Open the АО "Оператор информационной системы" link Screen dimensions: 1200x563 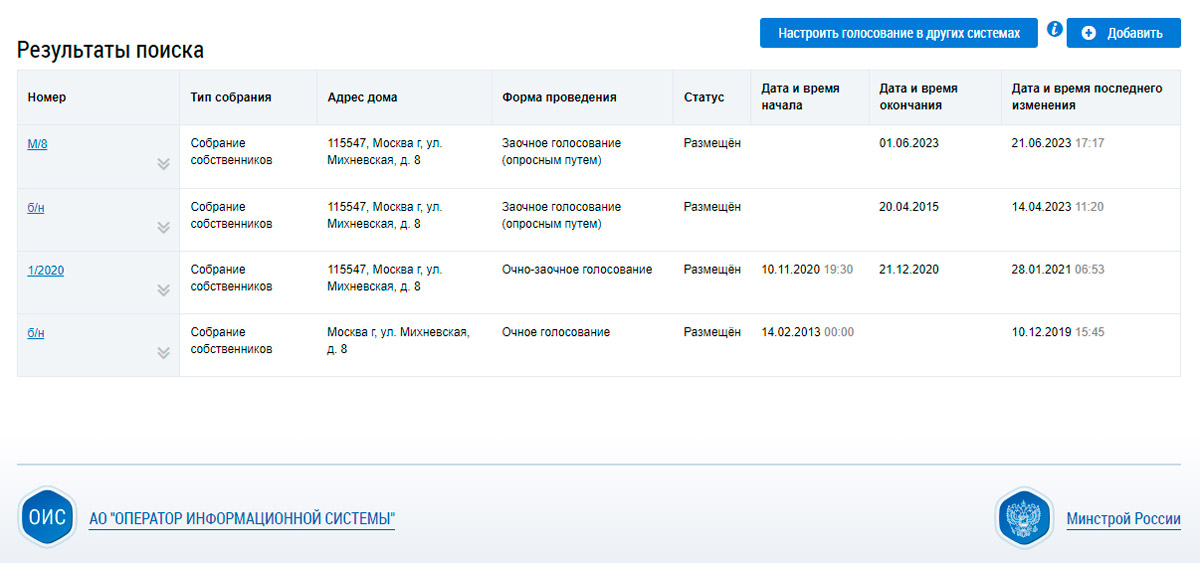[242, 519]
